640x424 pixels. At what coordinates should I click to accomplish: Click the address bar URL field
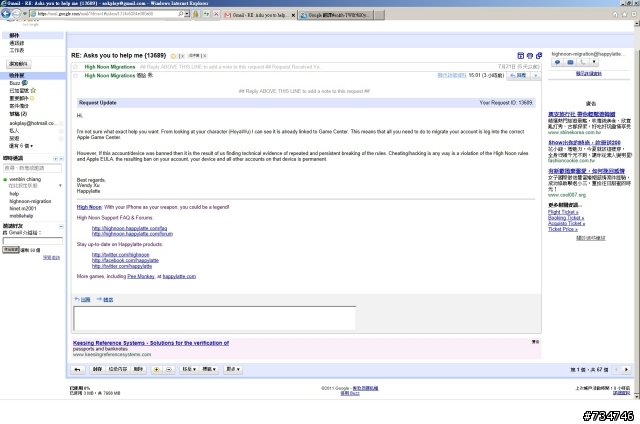click(x=104, y=14)
